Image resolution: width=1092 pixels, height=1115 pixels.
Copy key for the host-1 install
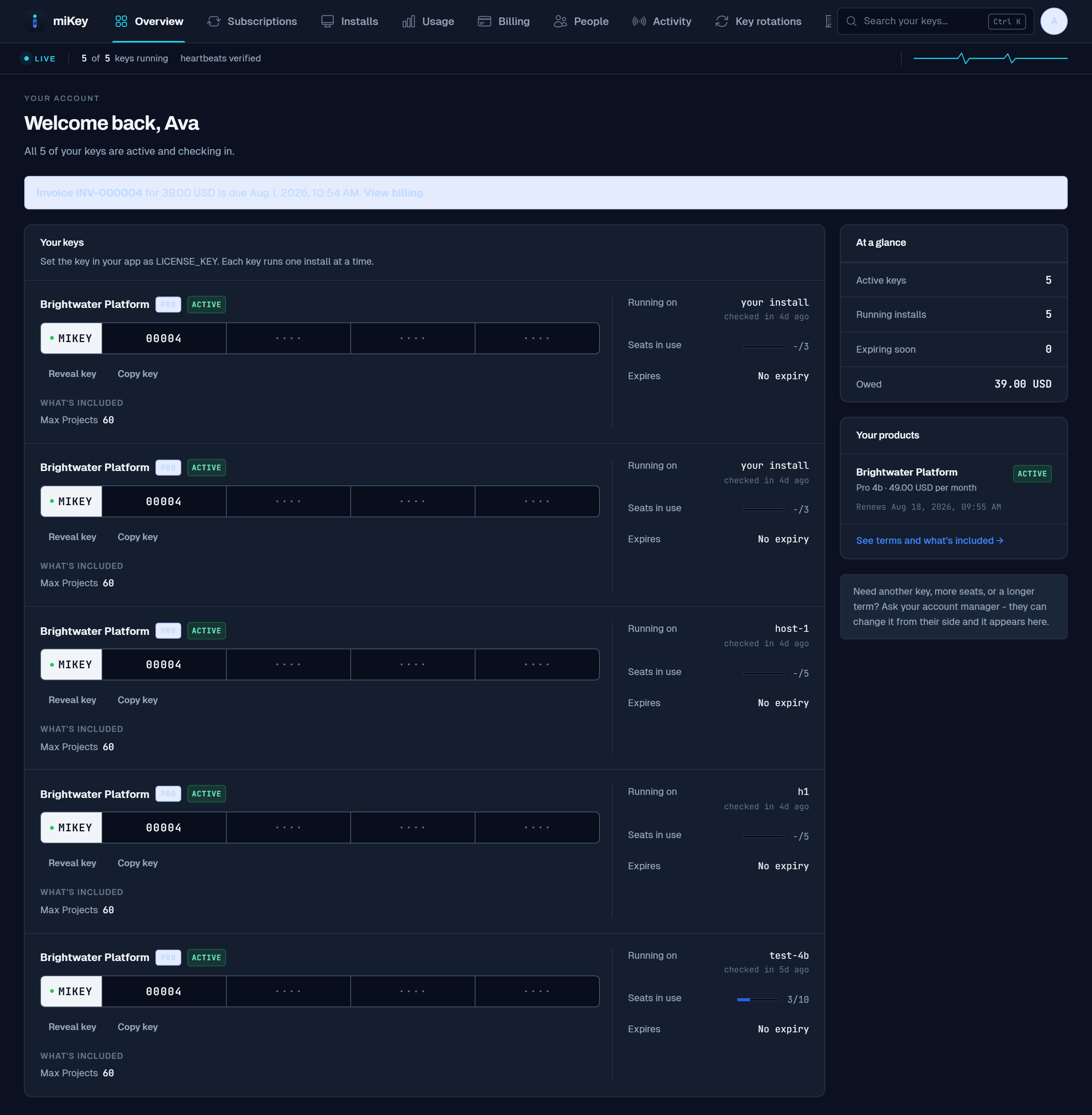pos(138,700)
